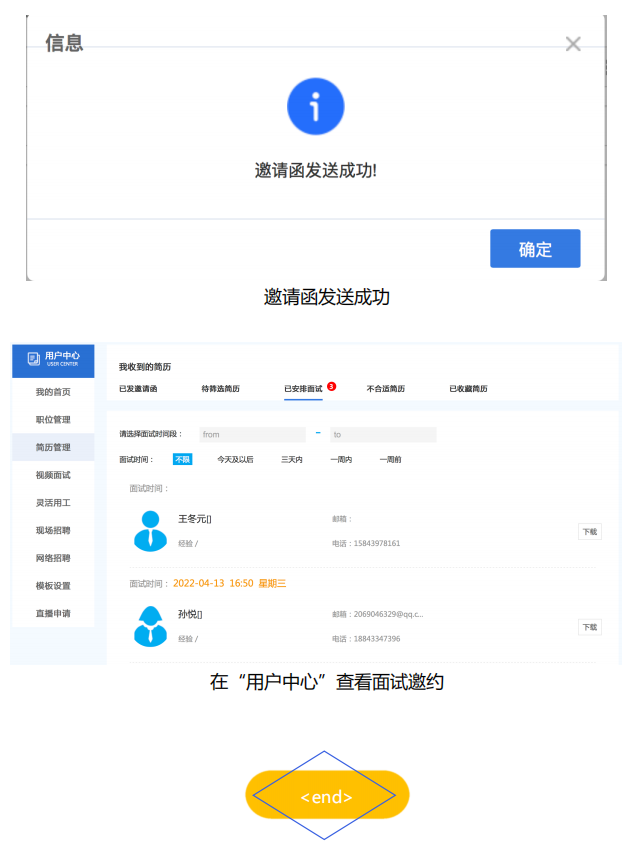Select 简历管理 in sidebar

(53, 447)
